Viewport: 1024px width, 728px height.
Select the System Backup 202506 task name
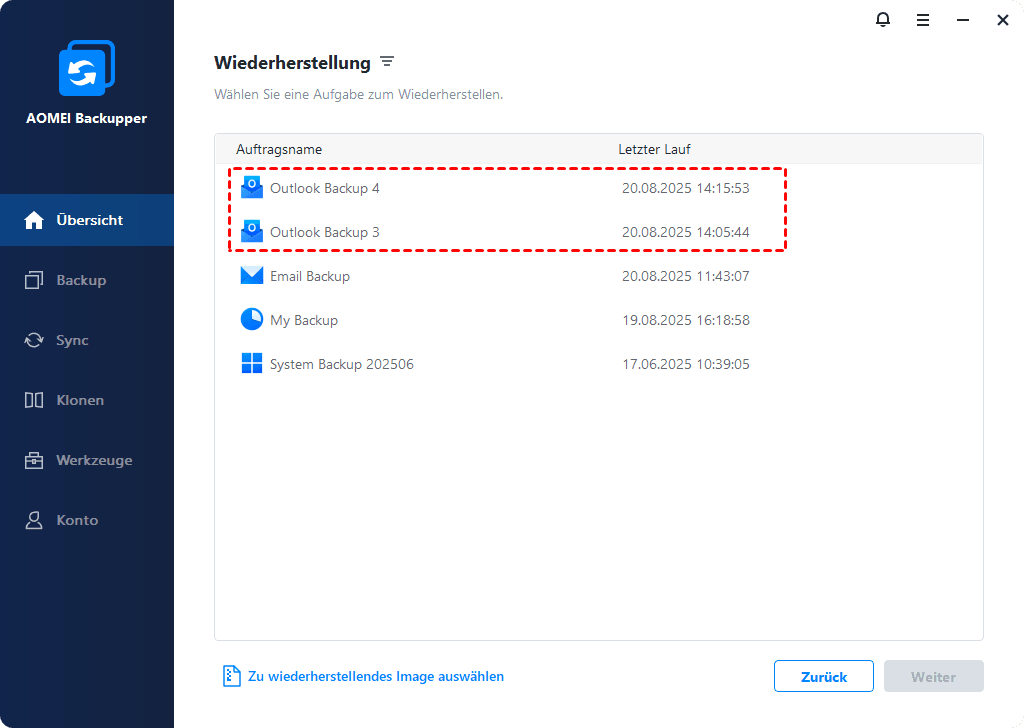(x=342, y=364)
